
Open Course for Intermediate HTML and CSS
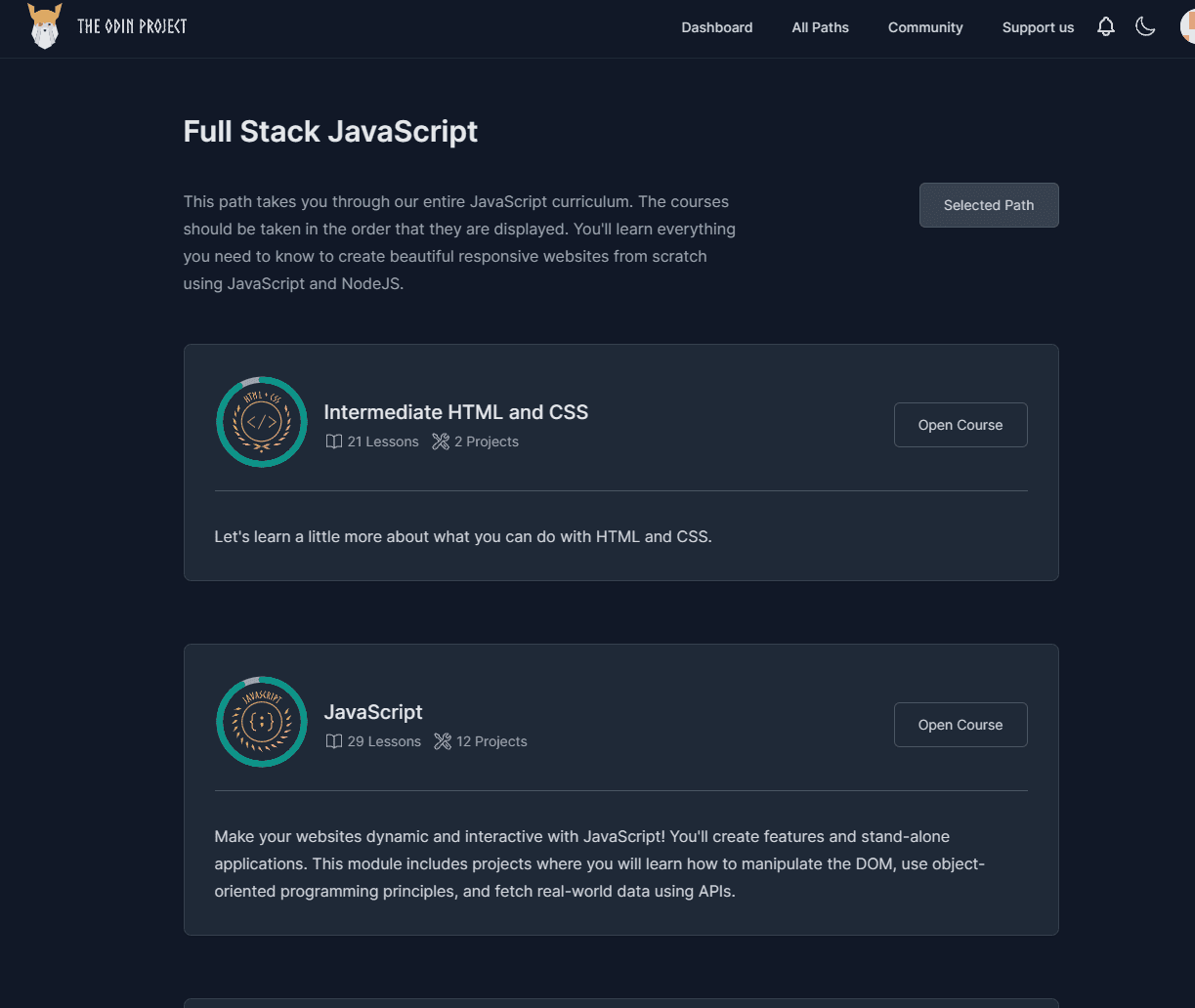click(x=960, y=425)
